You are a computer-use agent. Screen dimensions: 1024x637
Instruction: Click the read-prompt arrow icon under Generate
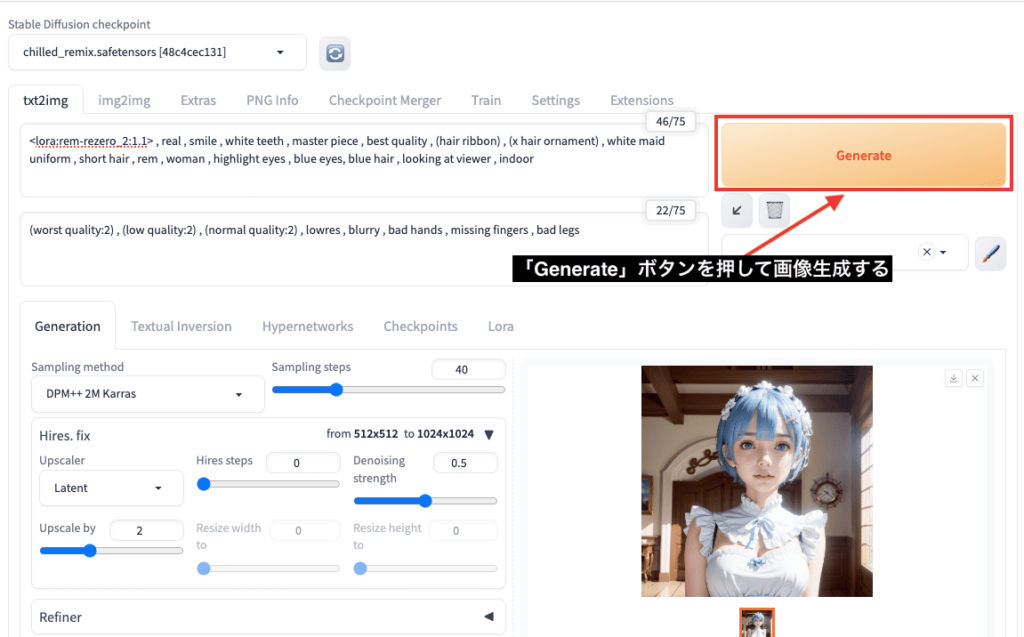[x=737, y=210]
